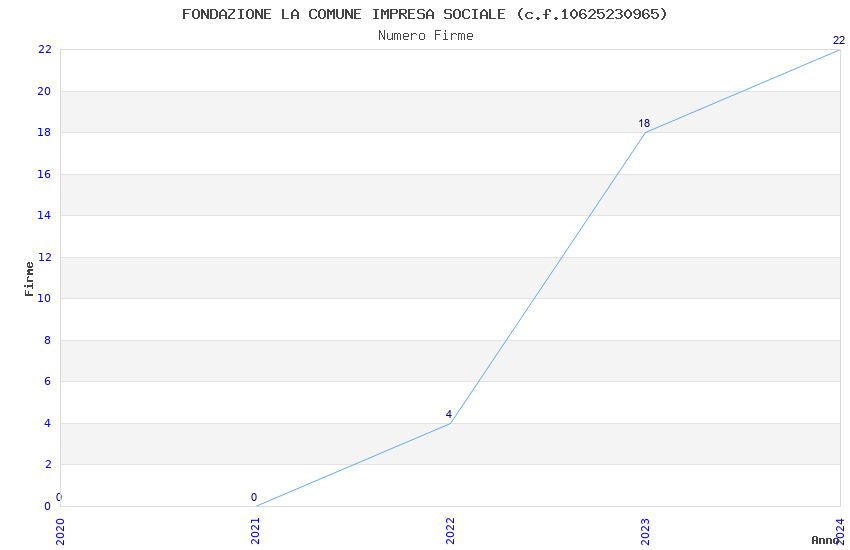Click the y-axis tick label 18
850x550 pixels.
tap(44, 132)
